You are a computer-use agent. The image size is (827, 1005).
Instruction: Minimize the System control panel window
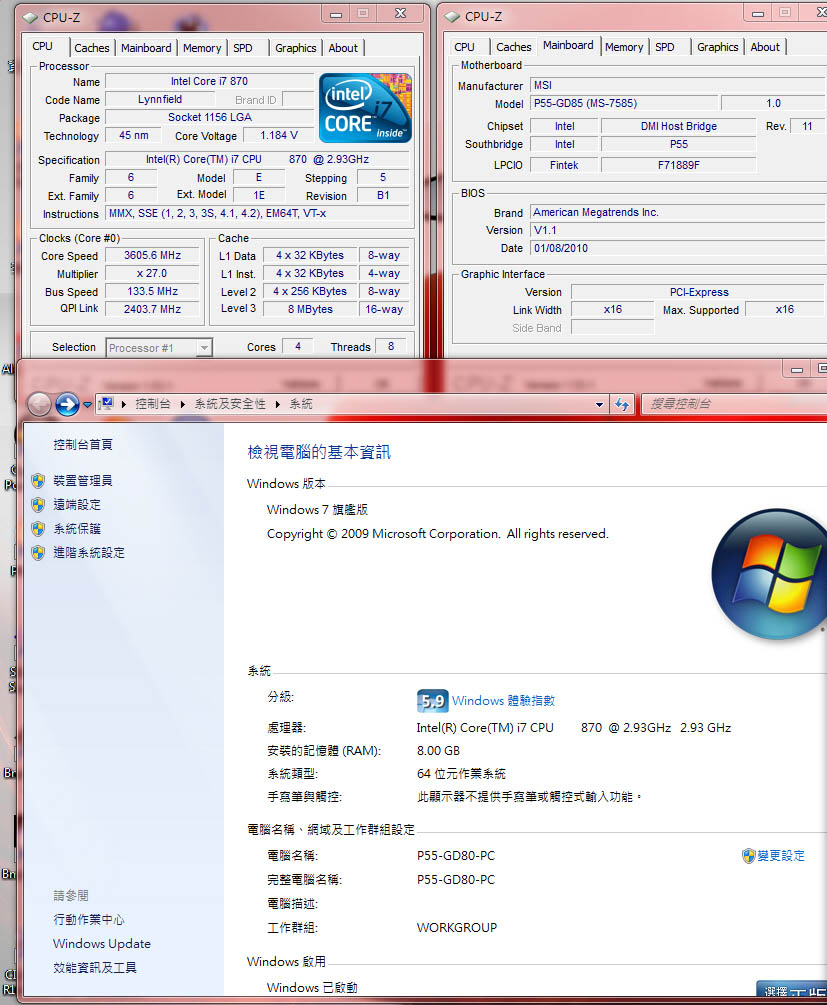797,369
